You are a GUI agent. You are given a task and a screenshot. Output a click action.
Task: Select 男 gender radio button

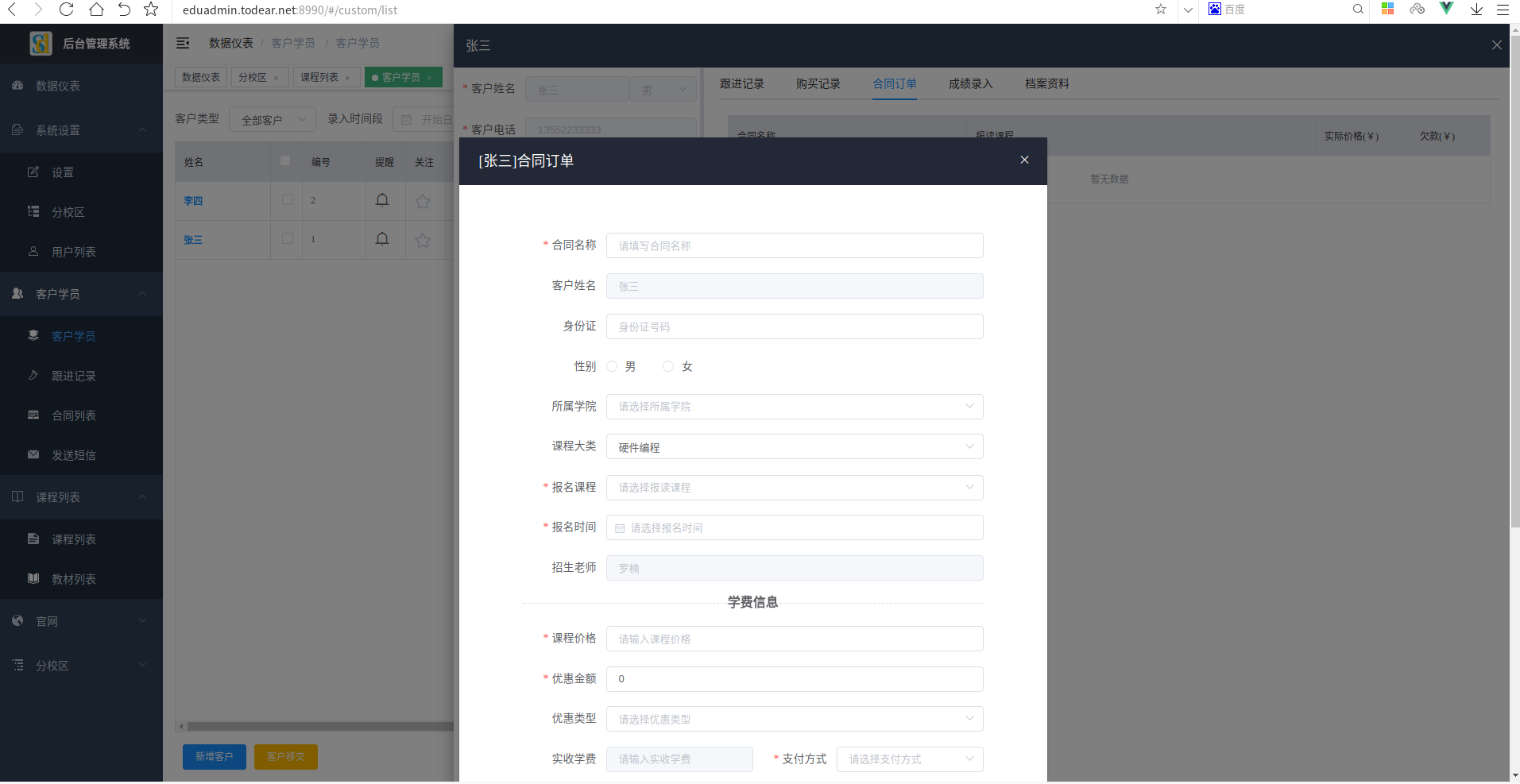(612, 366)
